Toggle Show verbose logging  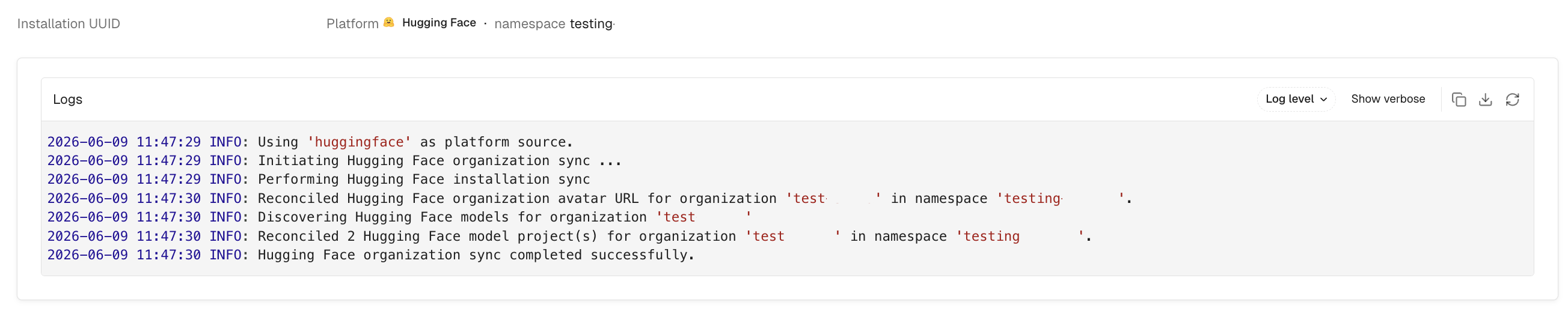pos(1387,99)
